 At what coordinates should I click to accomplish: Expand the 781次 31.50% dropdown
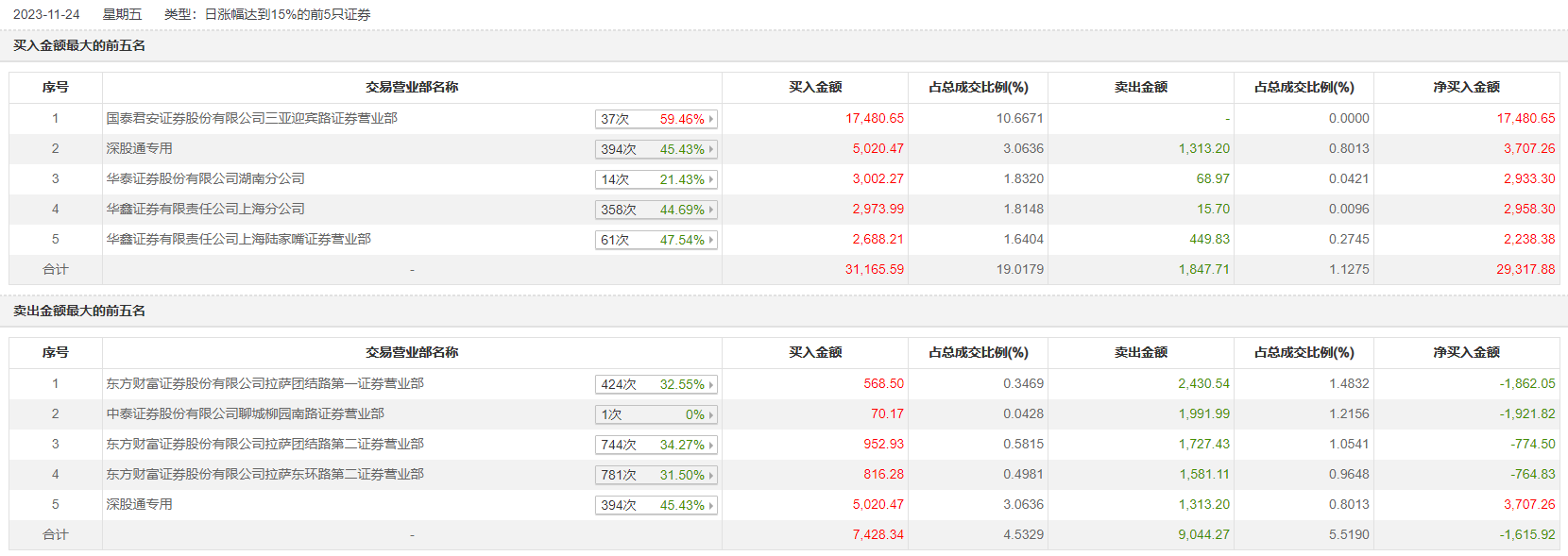pos(656,475)
